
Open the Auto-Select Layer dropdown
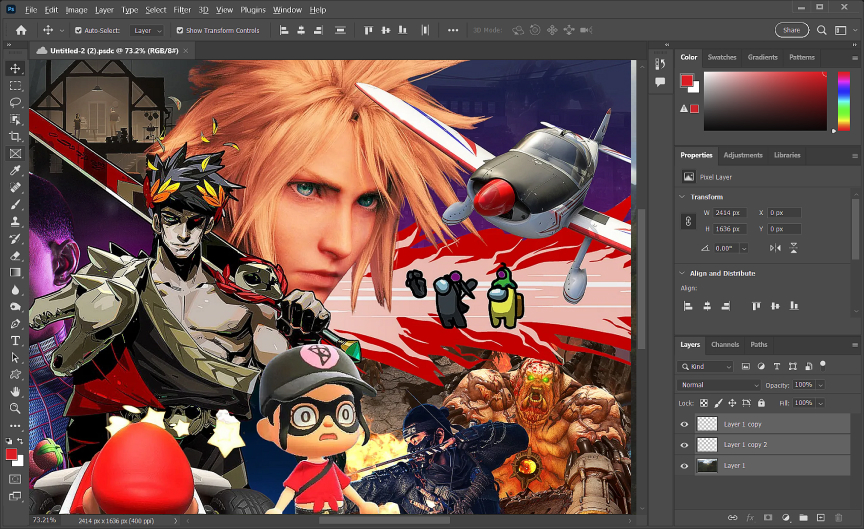[147, 30]
